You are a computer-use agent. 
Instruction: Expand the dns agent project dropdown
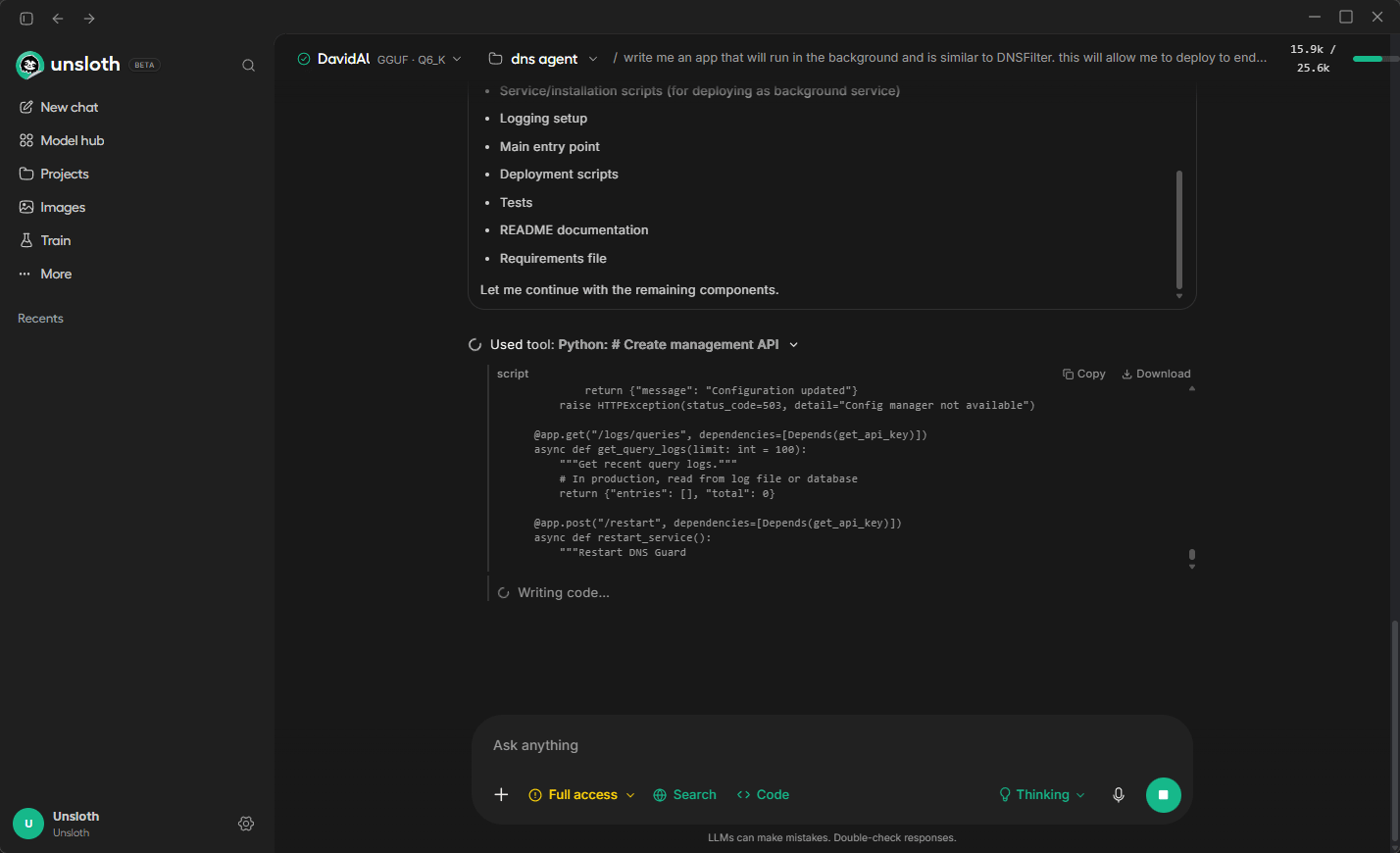(x=543, y=59)
